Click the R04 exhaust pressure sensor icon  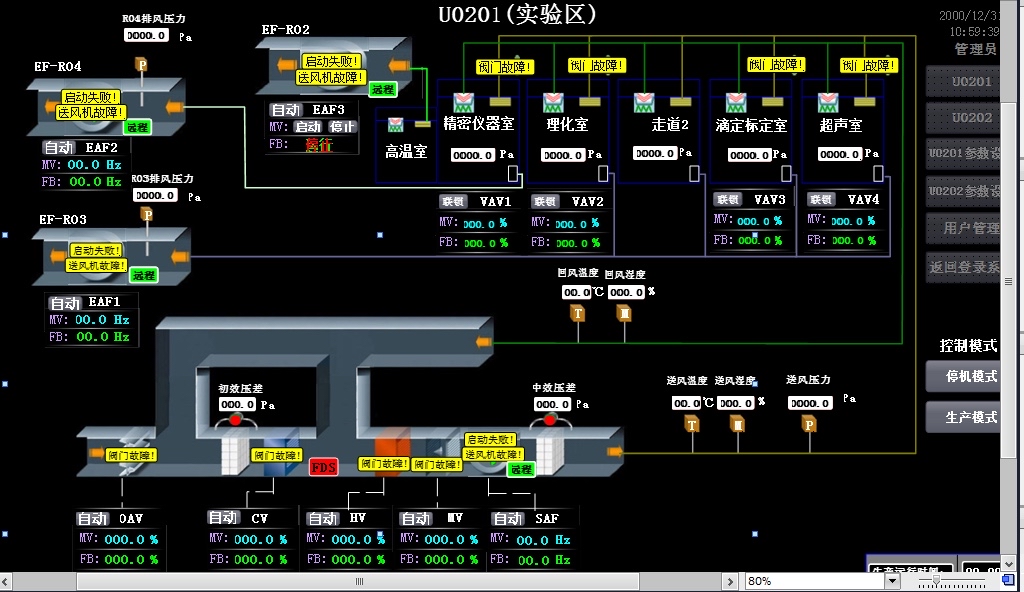pos(141,65)
